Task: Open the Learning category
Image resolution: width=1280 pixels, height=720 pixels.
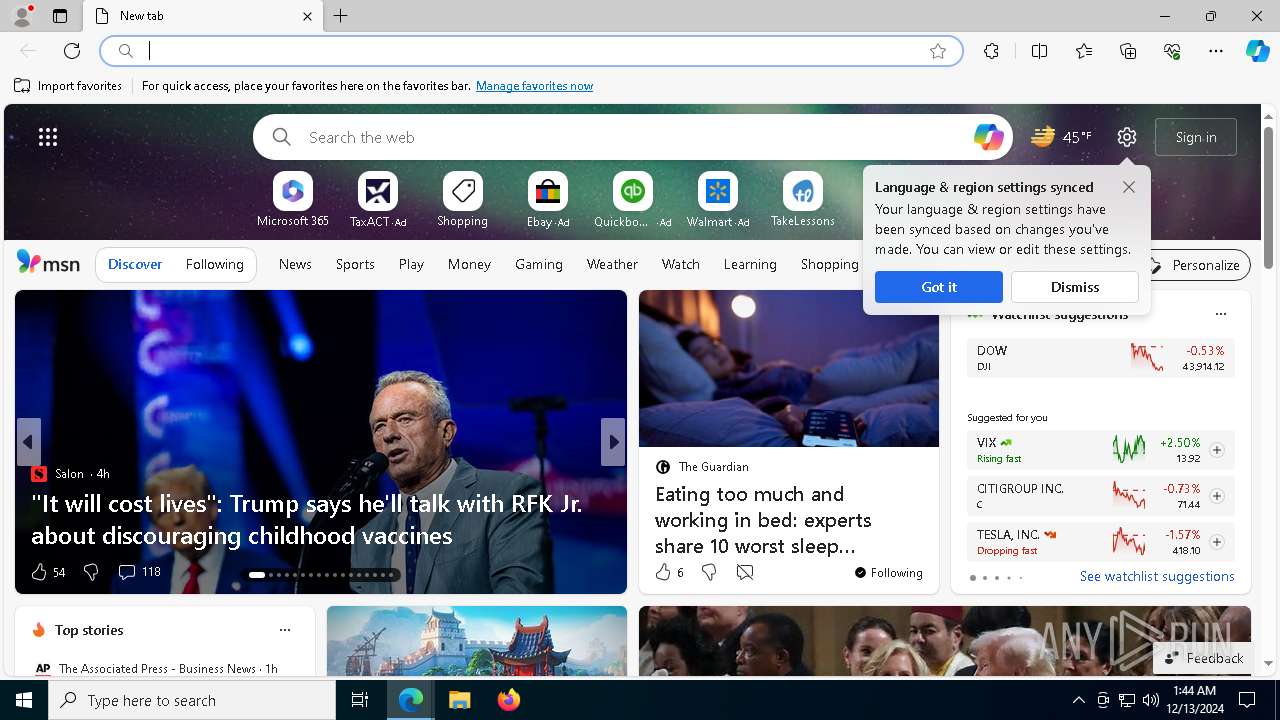Action: [x=750, y=264]
